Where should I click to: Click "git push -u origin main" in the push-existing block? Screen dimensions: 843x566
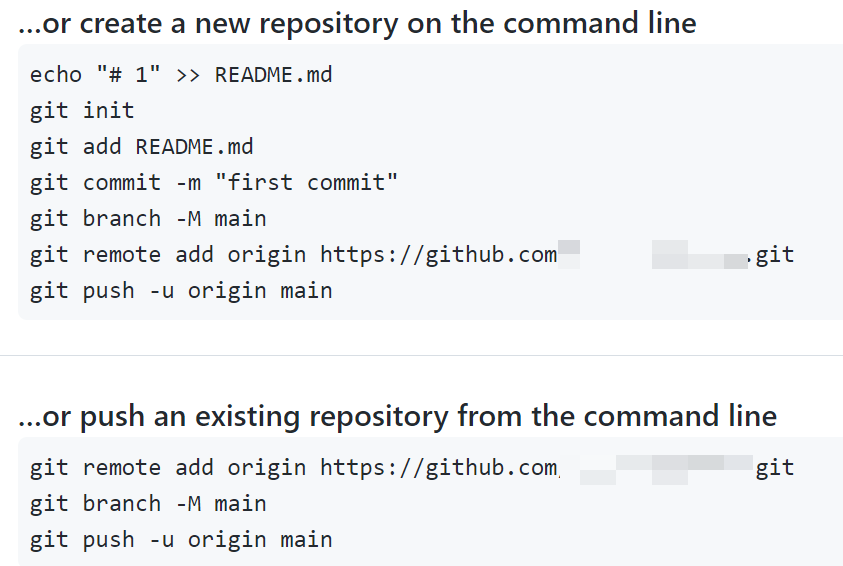pos(181,540)
